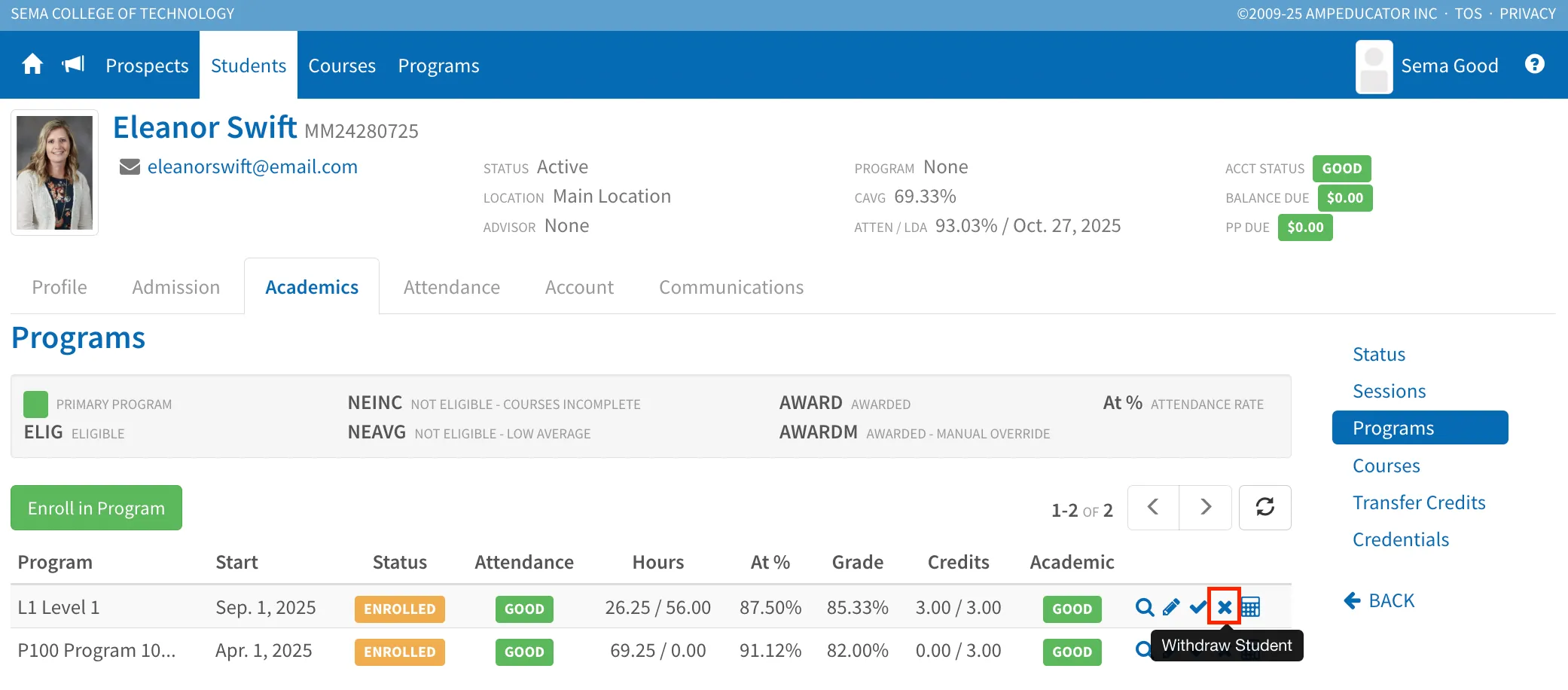Screen dimensions: 1568x690
Task: Open Transfer Credits in the side menu
Action: click(1419, 502)
